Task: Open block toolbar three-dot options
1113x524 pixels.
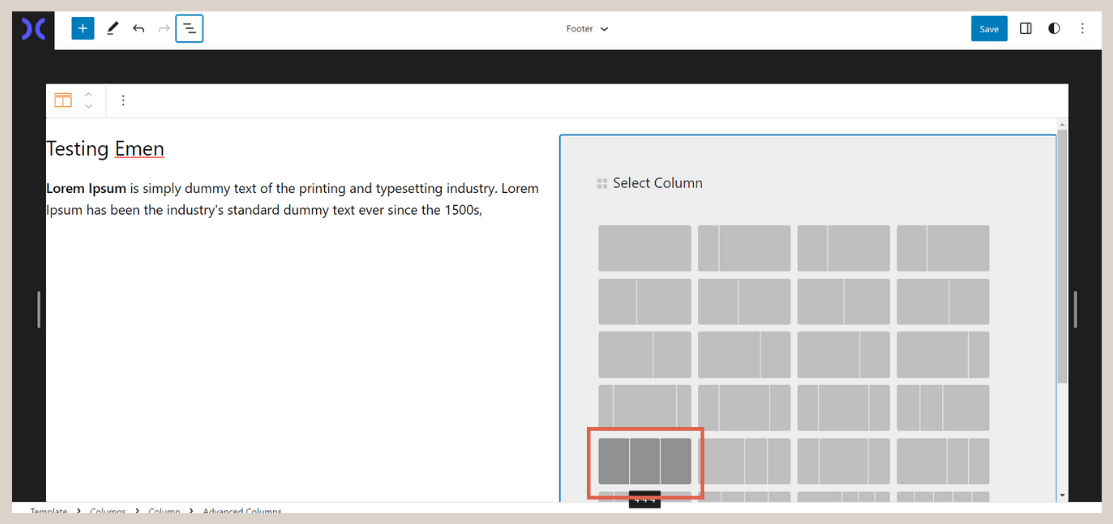Action: click(123, 100)
